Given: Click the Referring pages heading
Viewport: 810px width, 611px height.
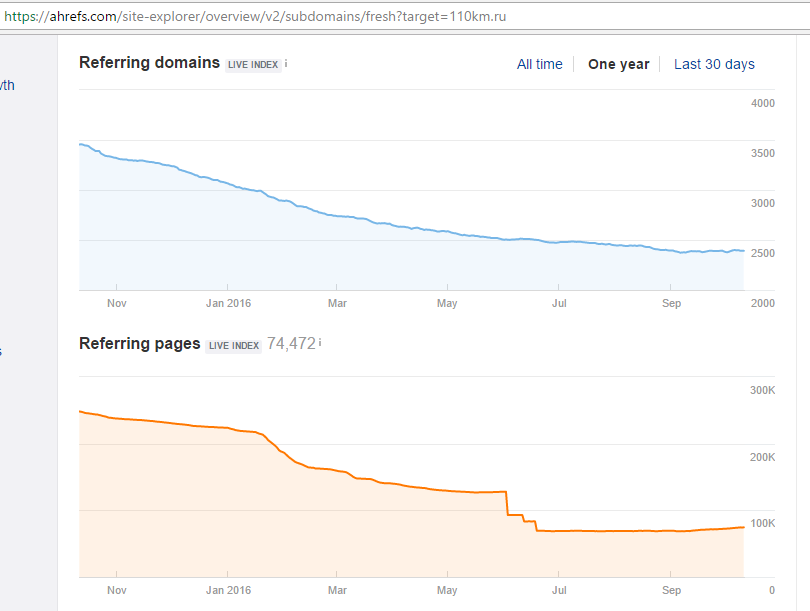Looking at the screenshot, I should coord(139,344).
